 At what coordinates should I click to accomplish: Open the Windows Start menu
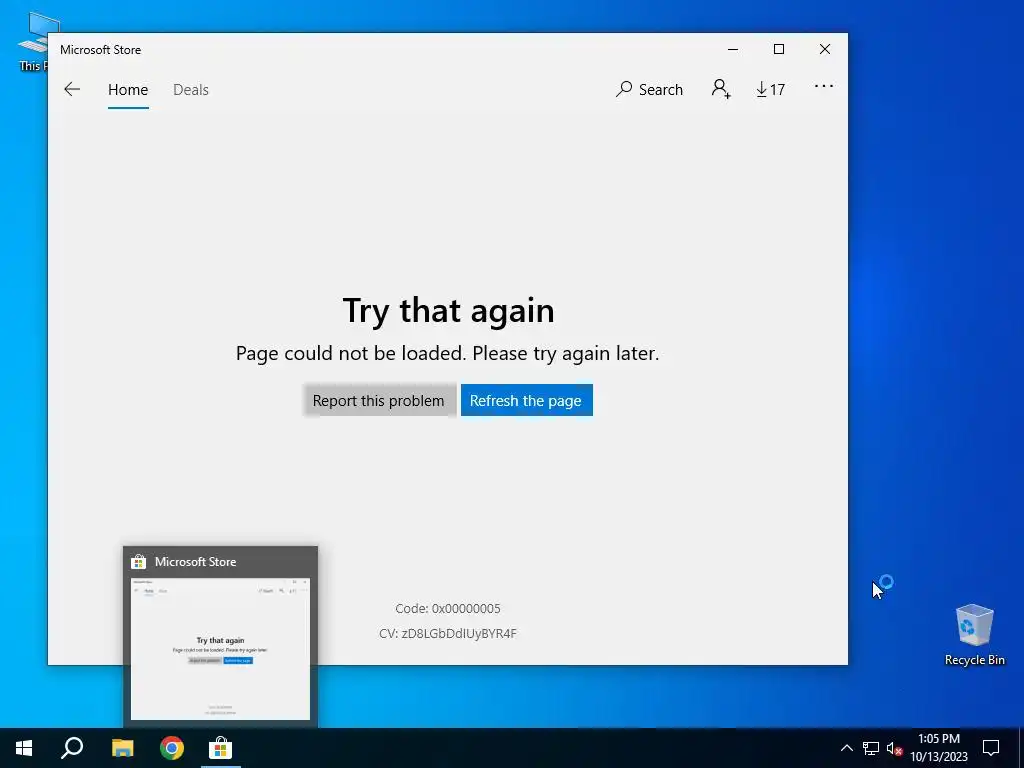point(24,748)
